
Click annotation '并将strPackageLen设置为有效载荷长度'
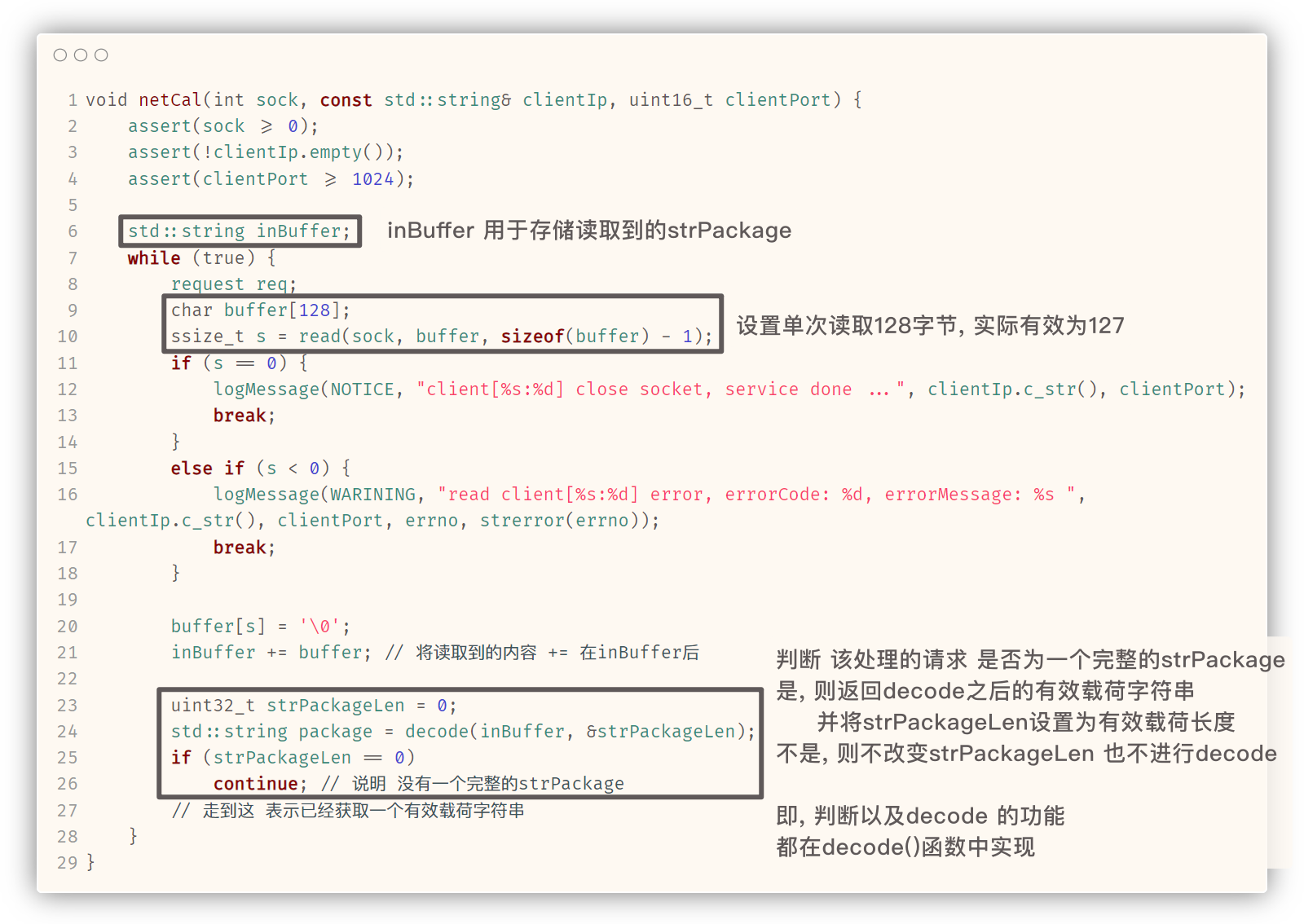click(x=1026, y=722)
